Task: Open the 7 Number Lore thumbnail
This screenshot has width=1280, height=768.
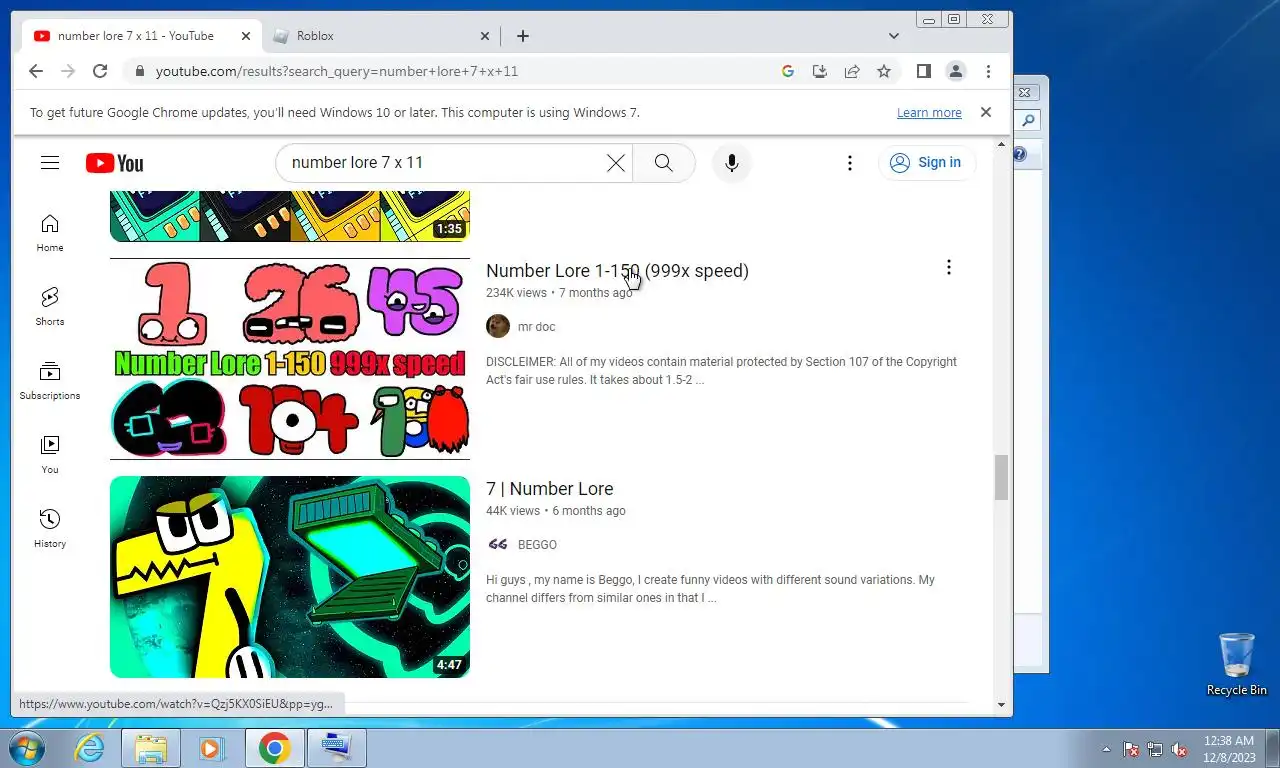Action: coord(290,577)
